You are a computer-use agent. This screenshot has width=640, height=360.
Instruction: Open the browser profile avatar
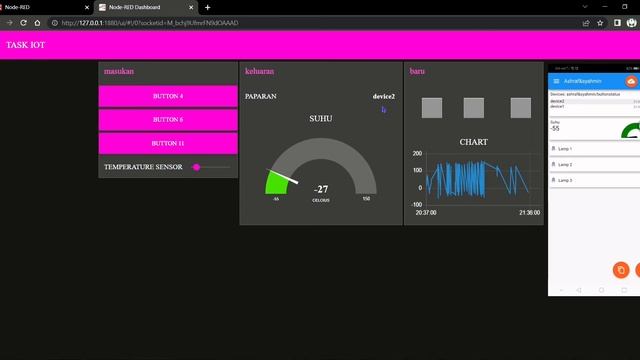pos(631,23)
